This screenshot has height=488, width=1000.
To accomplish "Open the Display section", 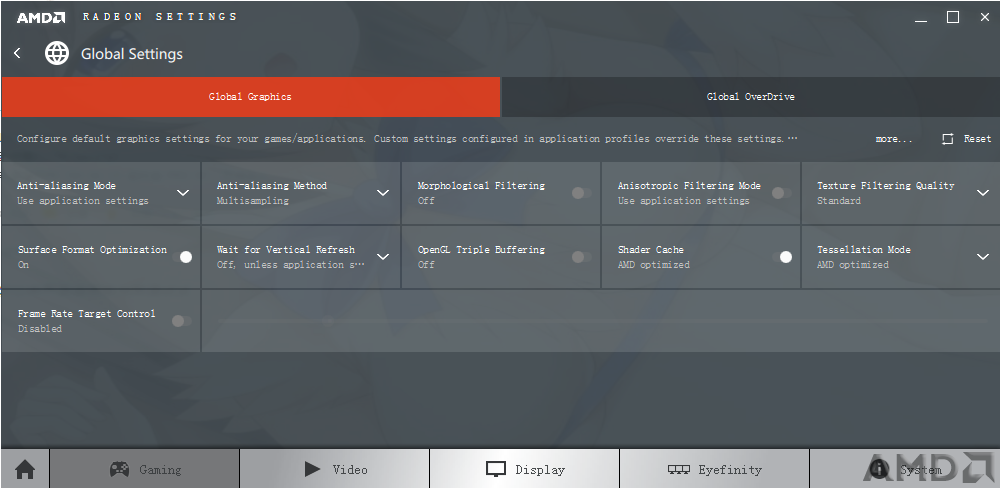I will click(x=524, y=470).
